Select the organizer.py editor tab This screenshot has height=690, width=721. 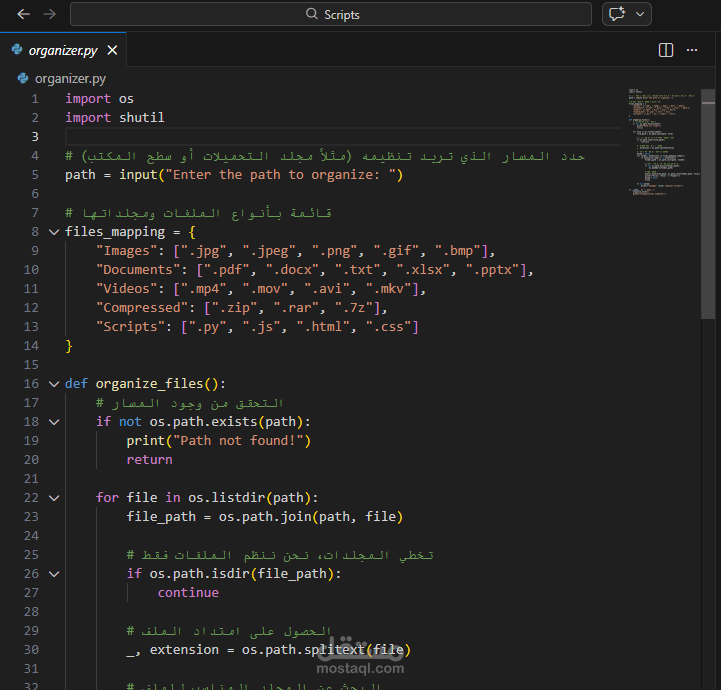(63, 50)
